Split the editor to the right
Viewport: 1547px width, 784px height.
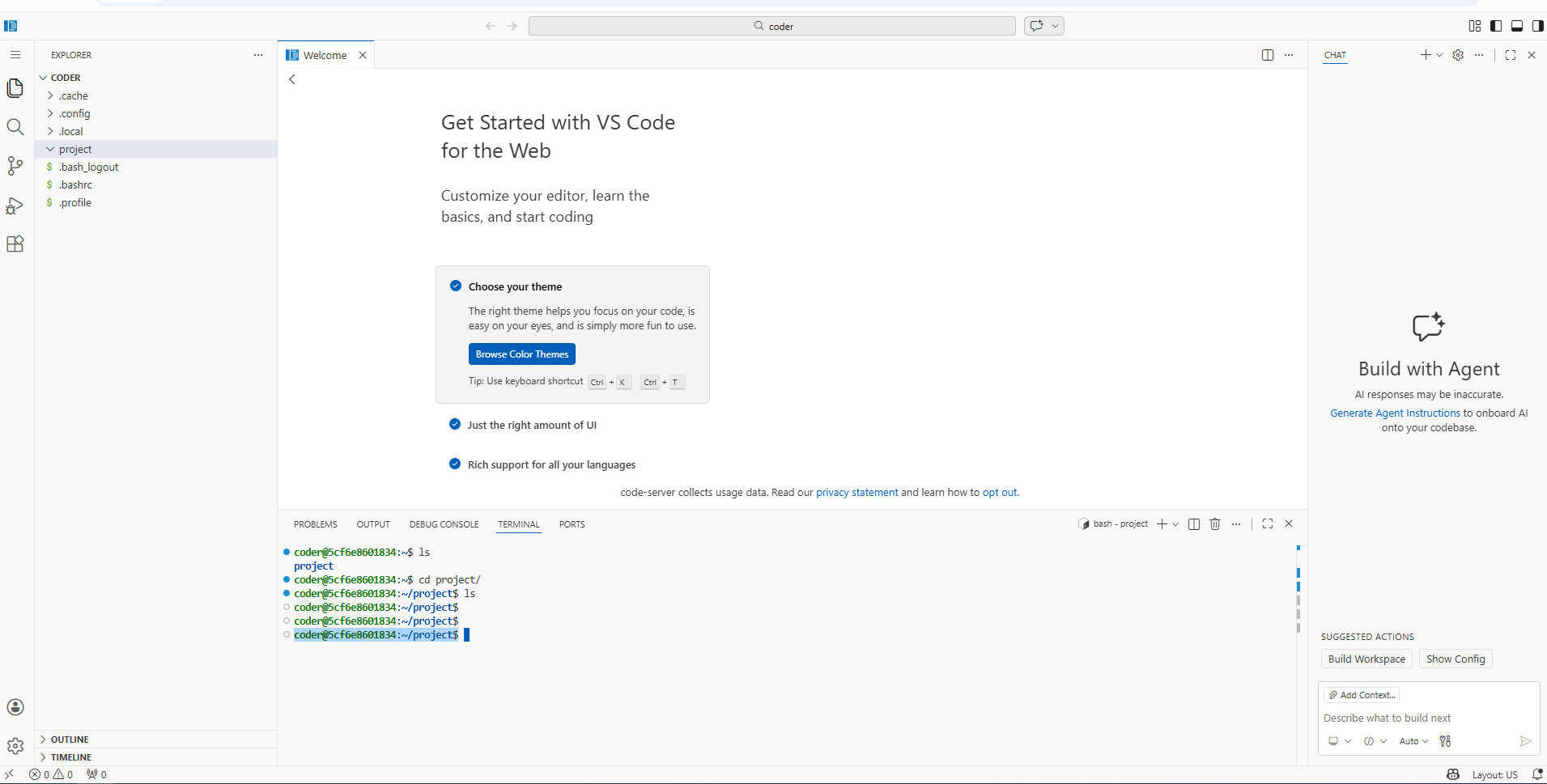tap(1268, 55)
